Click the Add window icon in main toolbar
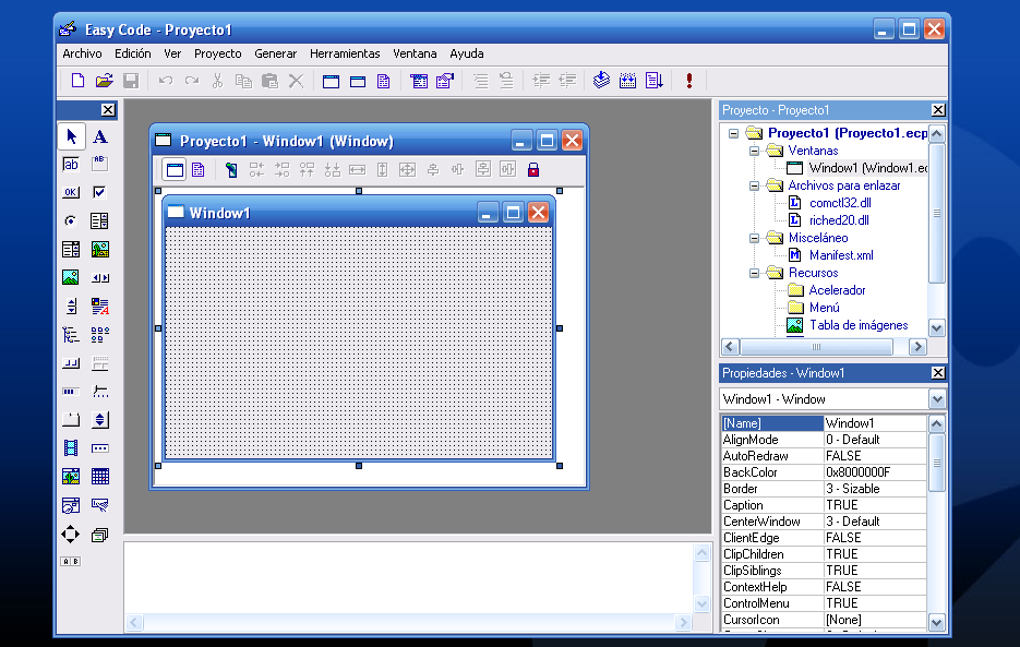 (331, 81)
